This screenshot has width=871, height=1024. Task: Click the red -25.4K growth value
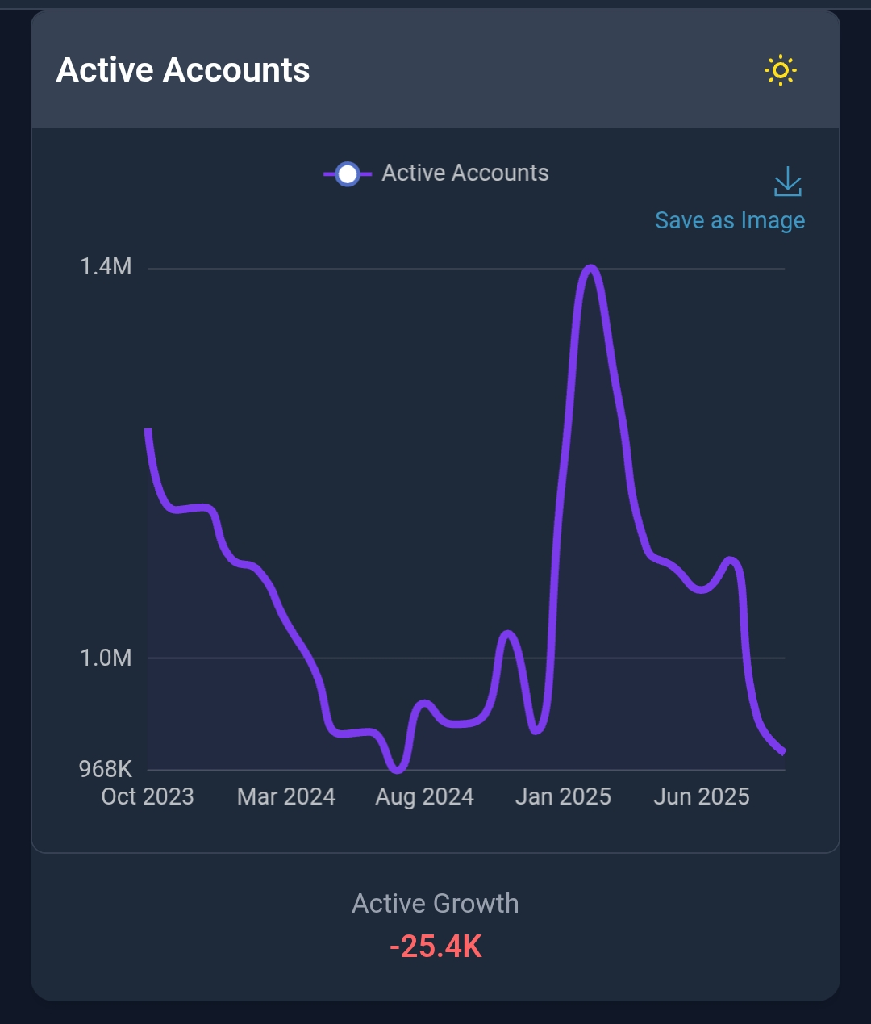[435, 946]
